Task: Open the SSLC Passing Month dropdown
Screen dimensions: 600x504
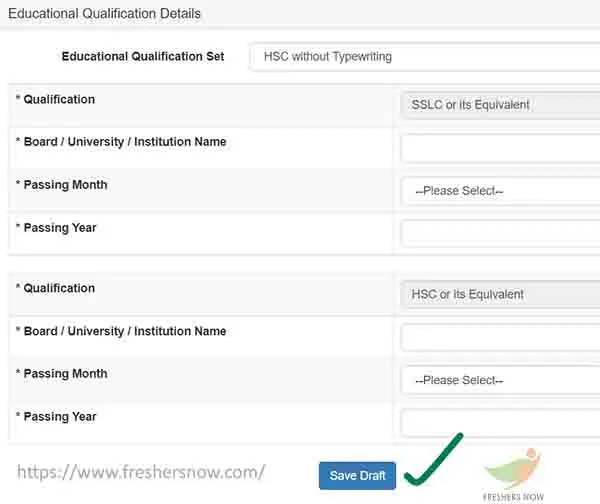Action: [x=501, y=191]
